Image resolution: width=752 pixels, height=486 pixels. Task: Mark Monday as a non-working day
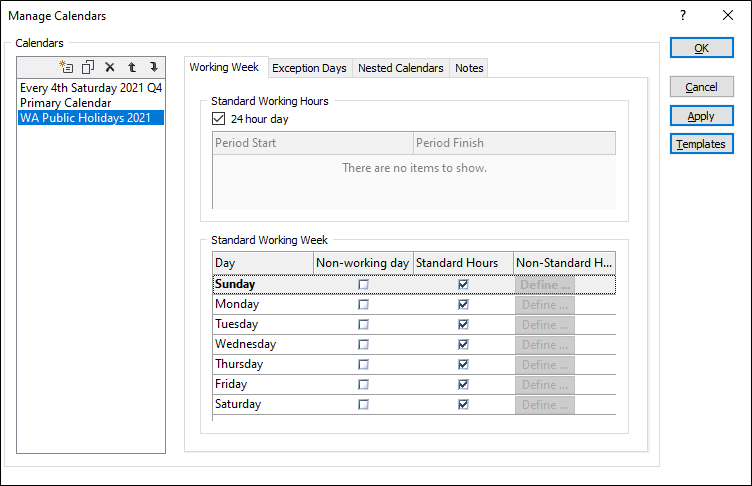pyautogui.click(x=363, y=304)
